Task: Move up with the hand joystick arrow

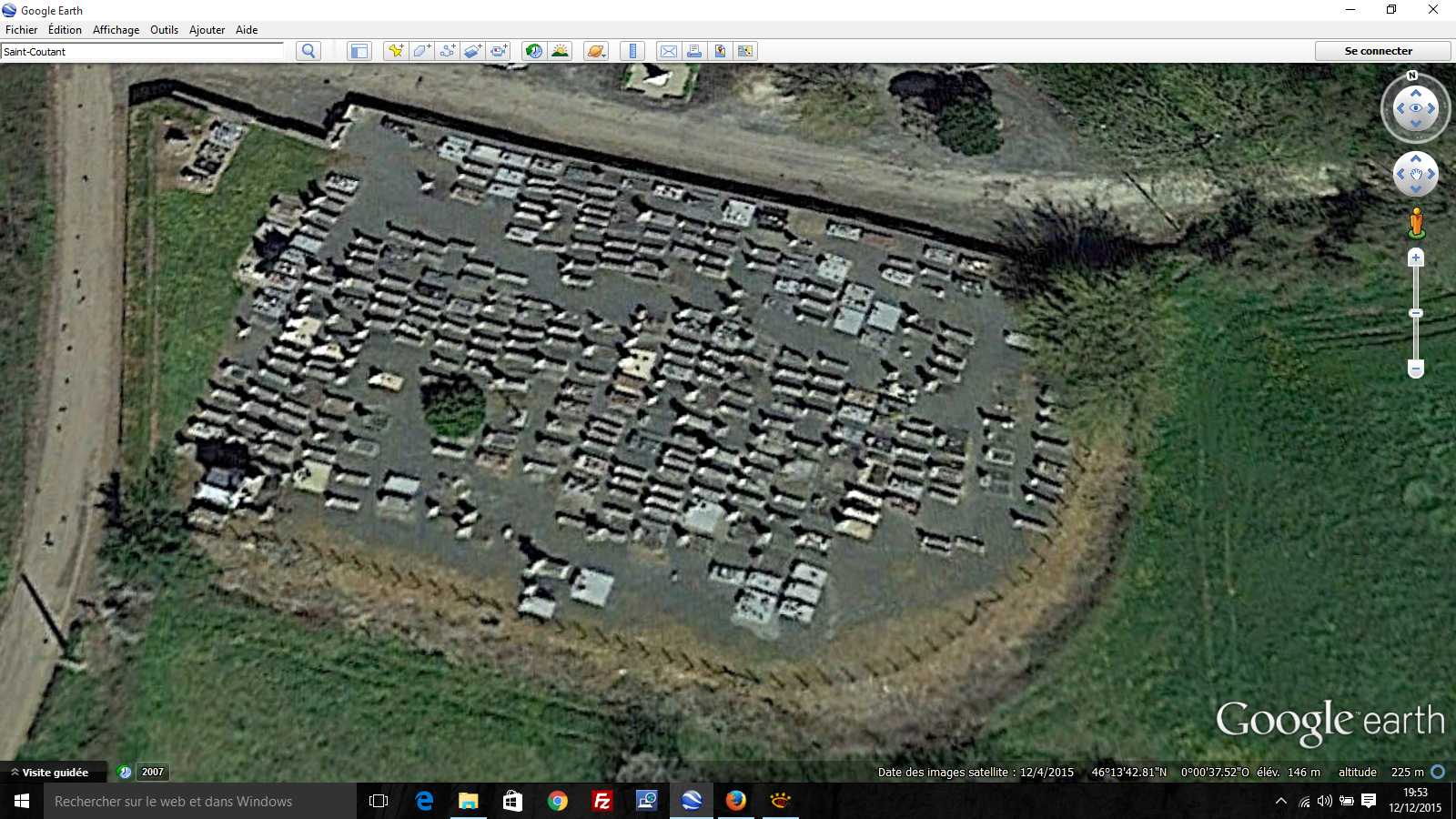Action: (1416, 159)
